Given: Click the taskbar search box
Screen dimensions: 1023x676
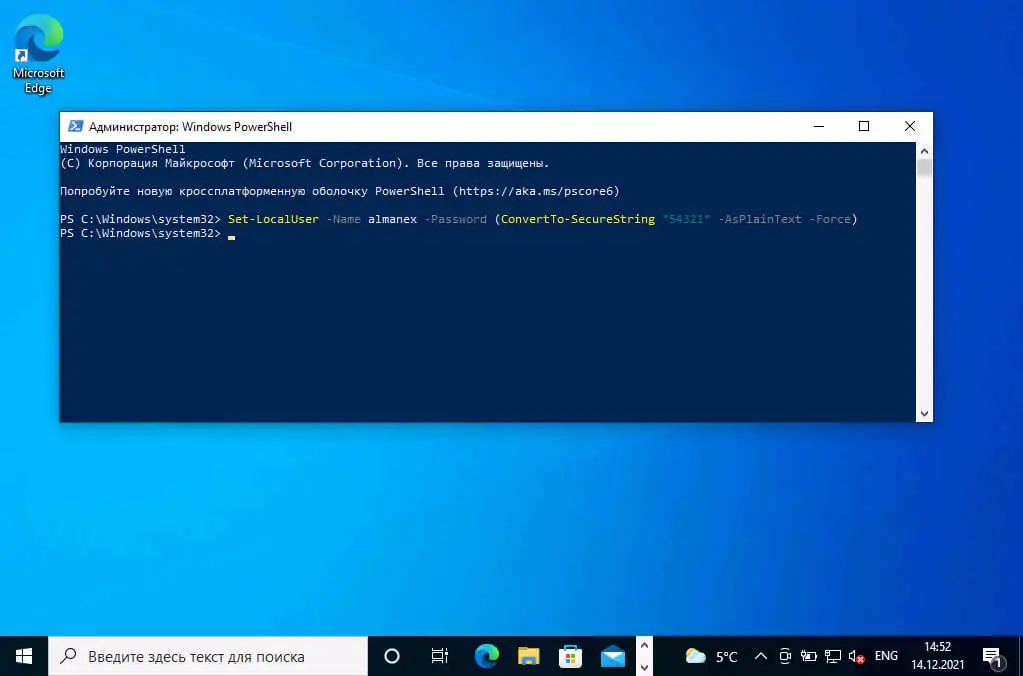Looking at the screenshot, I should pos(208,656).
